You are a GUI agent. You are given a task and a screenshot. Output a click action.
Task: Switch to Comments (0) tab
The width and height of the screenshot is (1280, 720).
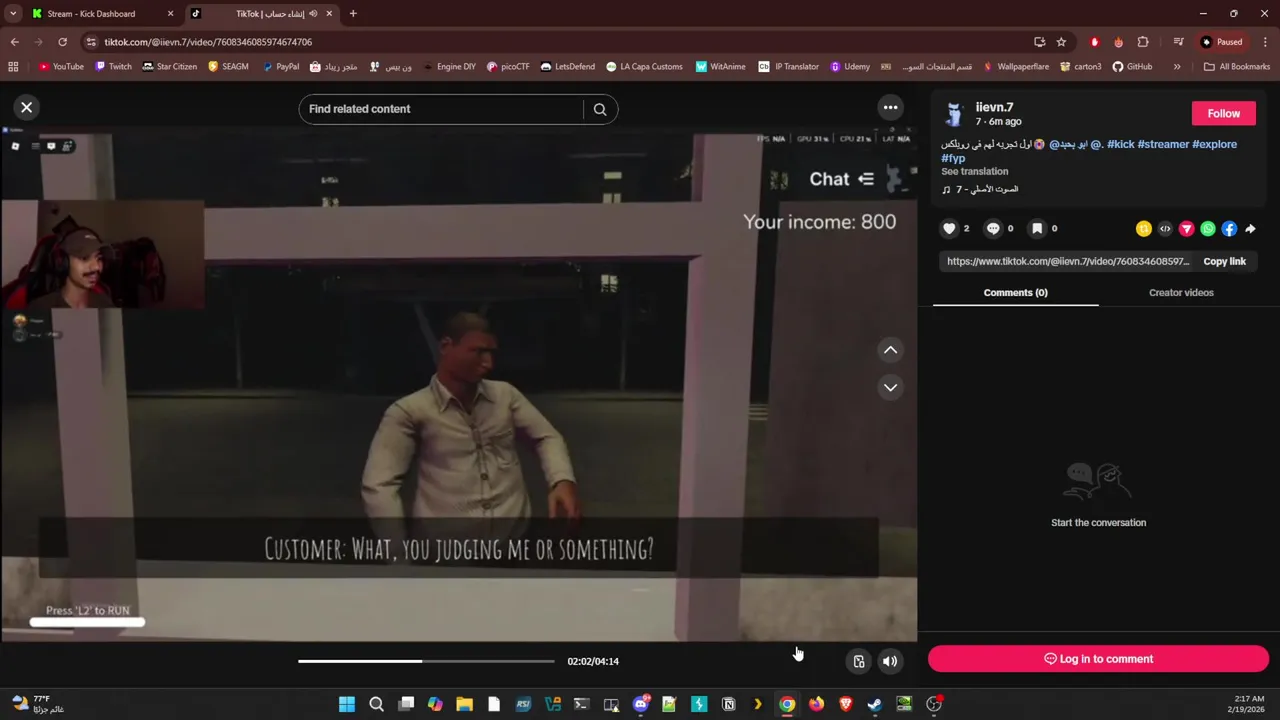tap(1015, 293)
